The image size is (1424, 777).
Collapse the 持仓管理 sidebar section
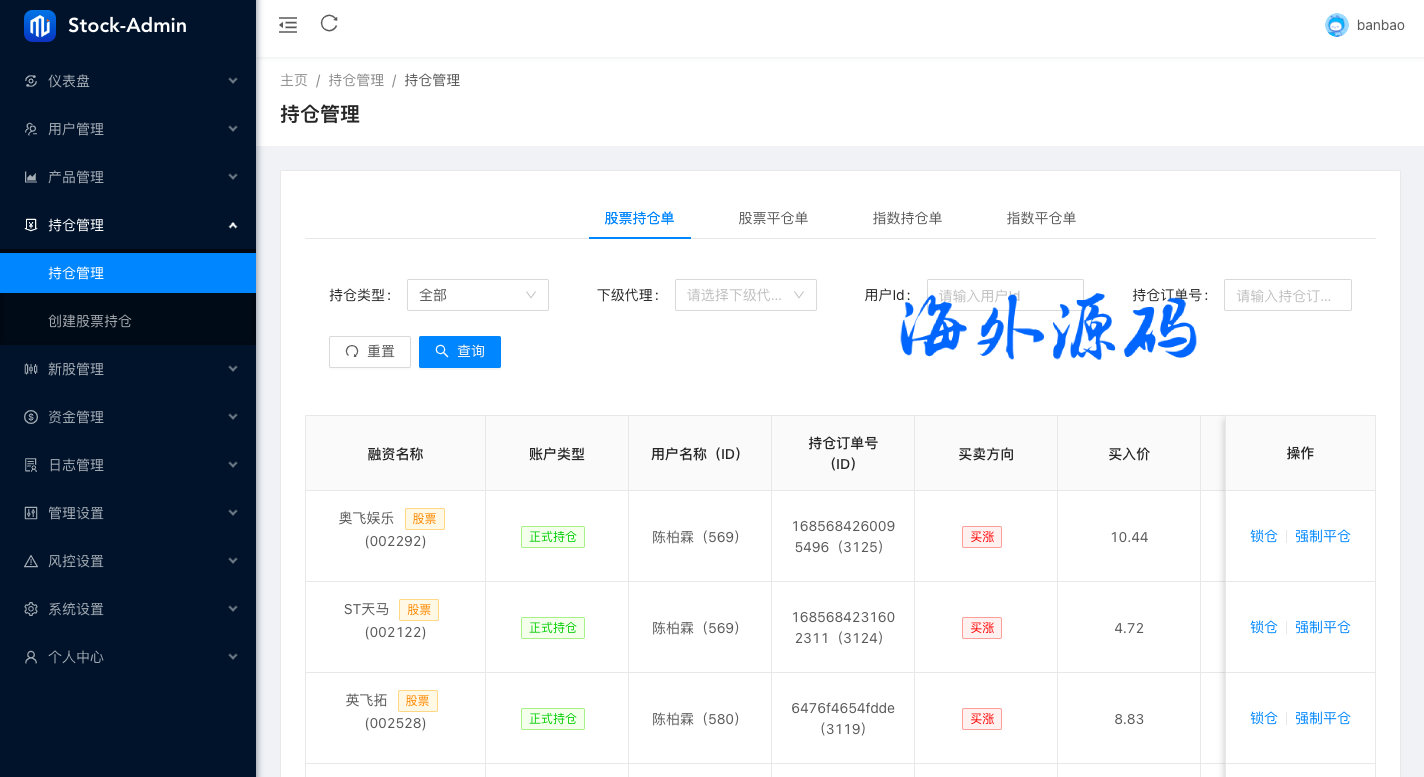pyautogui.click(x=128, y=225)
